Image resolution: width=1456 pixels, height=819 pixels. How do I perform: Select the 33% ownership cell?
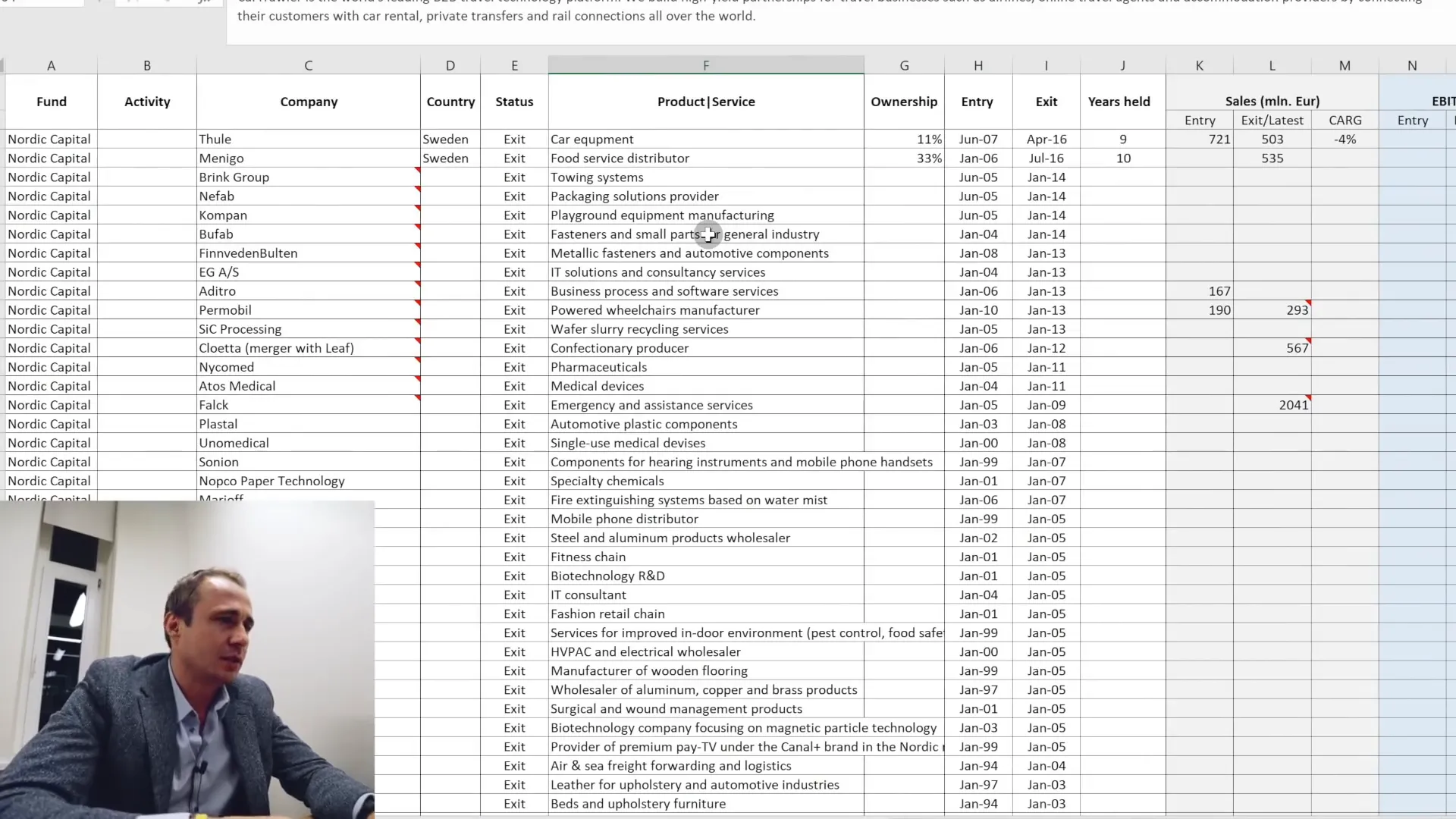904,158
